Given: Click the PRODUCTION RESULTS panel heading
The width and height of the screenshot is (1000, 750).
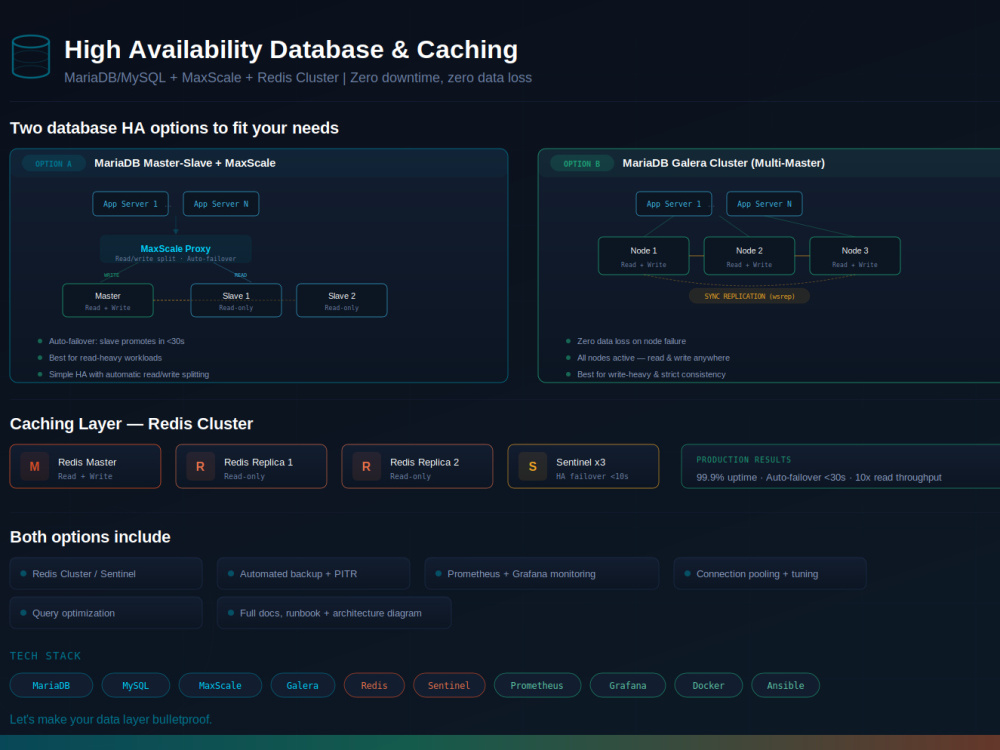Looking at the screenshot, I should click(x=744, y=459).
